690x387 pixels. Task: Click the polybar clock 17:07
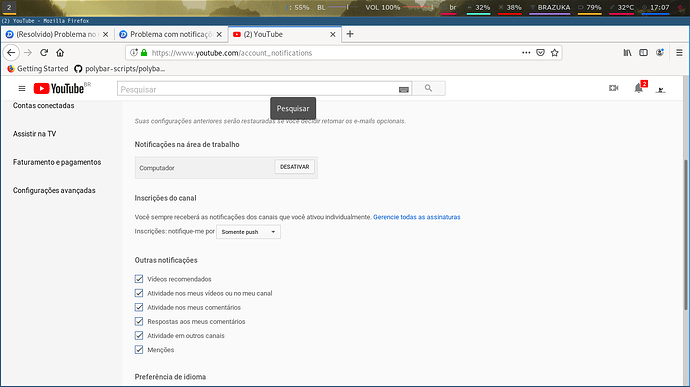(655, 7)
